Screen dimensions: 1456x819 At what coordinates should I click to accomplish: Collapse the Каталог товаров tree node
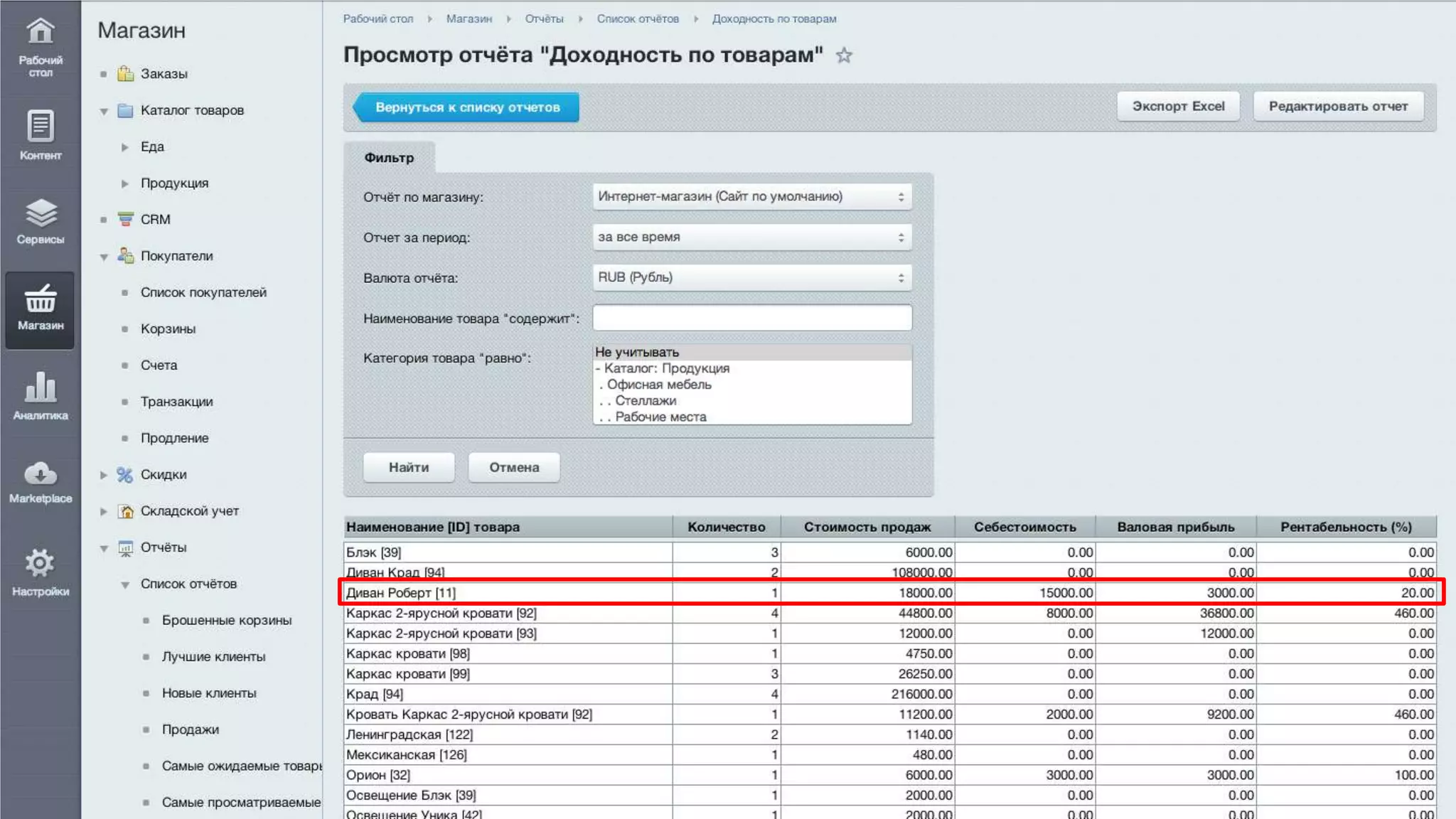(104, 111)
